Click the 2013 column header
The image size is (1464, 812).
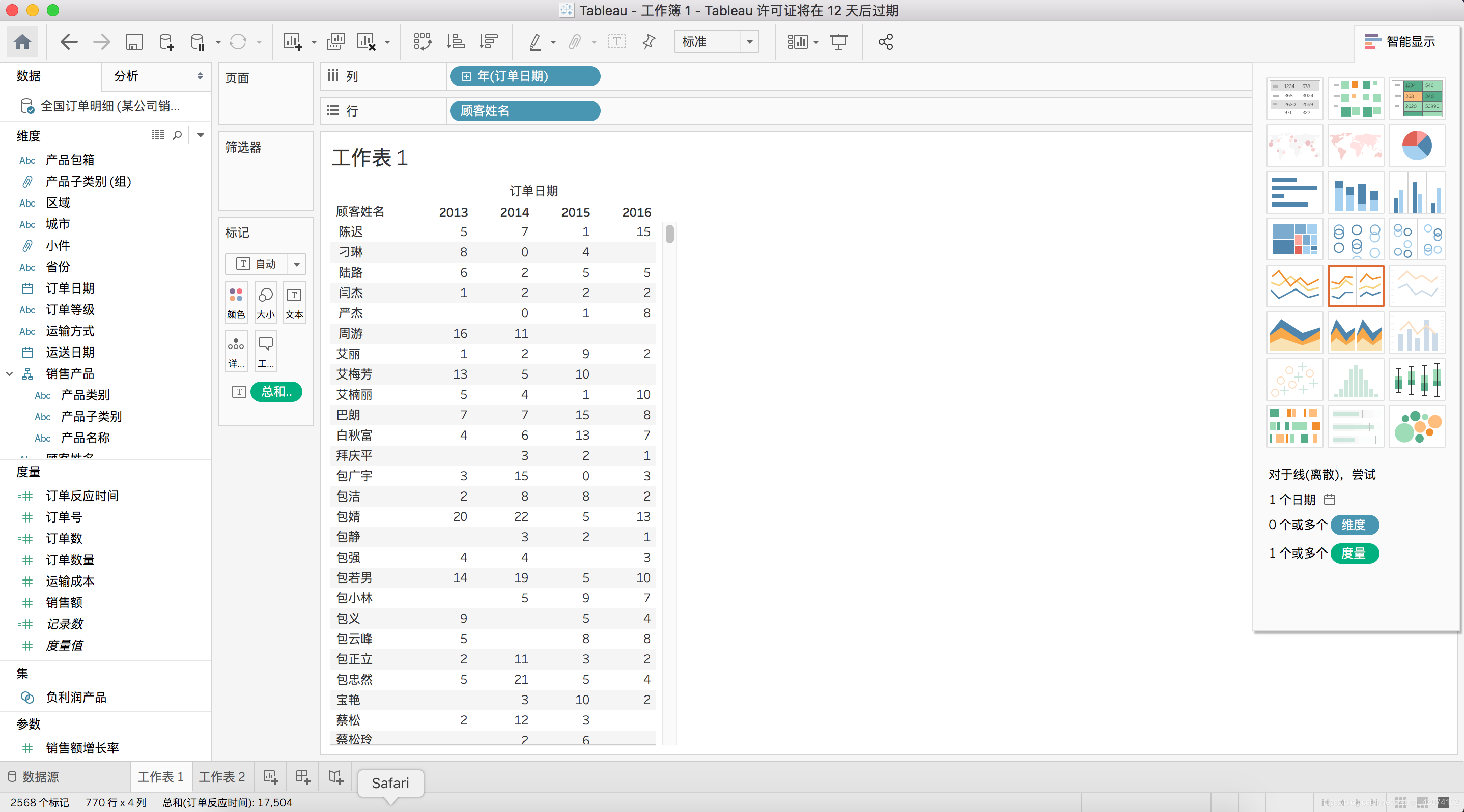[453, 212]
